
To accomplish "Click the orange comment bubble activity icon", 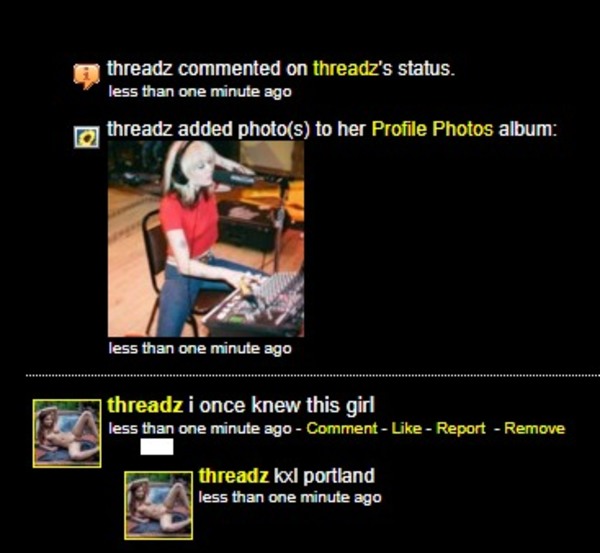I will point(86,76).
